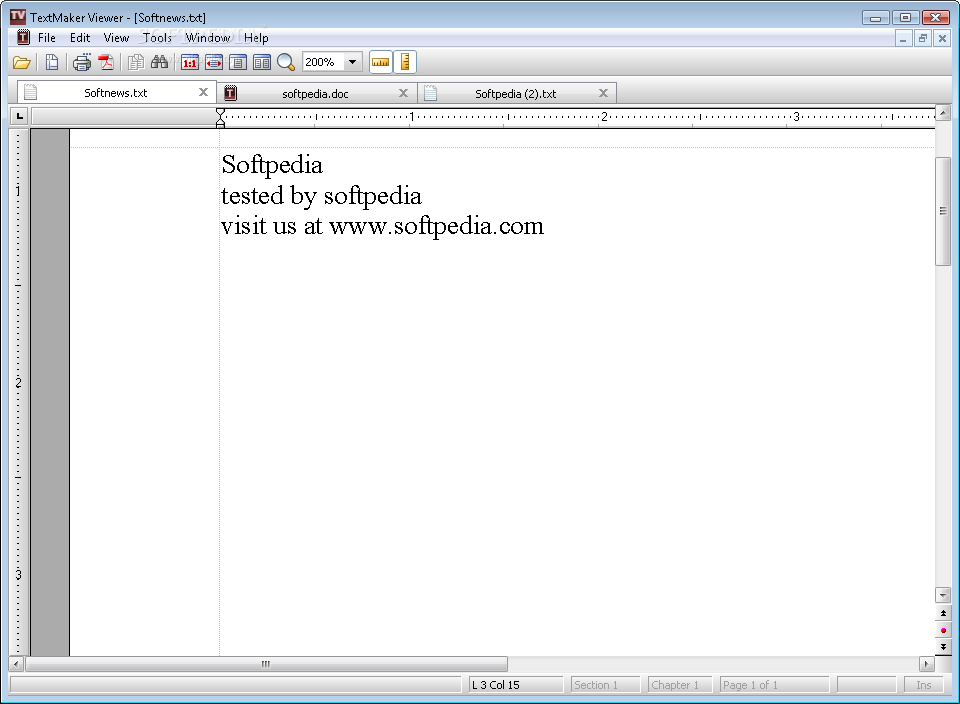Click the 'Softpedia' line in document
The width and height of the screenshot is (960, 704).
[x=272, y=165]
